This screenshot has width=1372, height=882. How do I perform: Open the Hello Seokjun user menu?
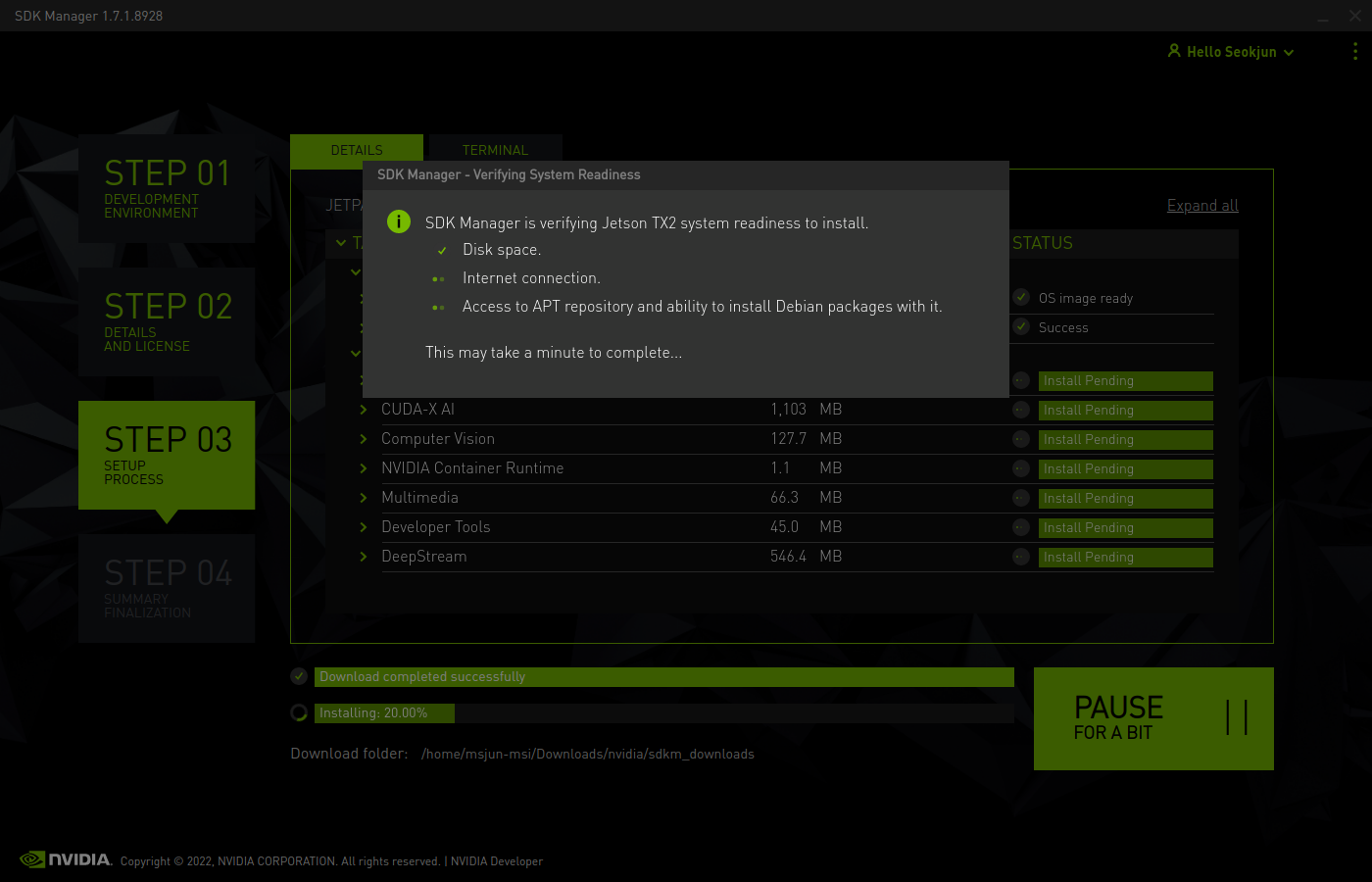pos(1231,52)
